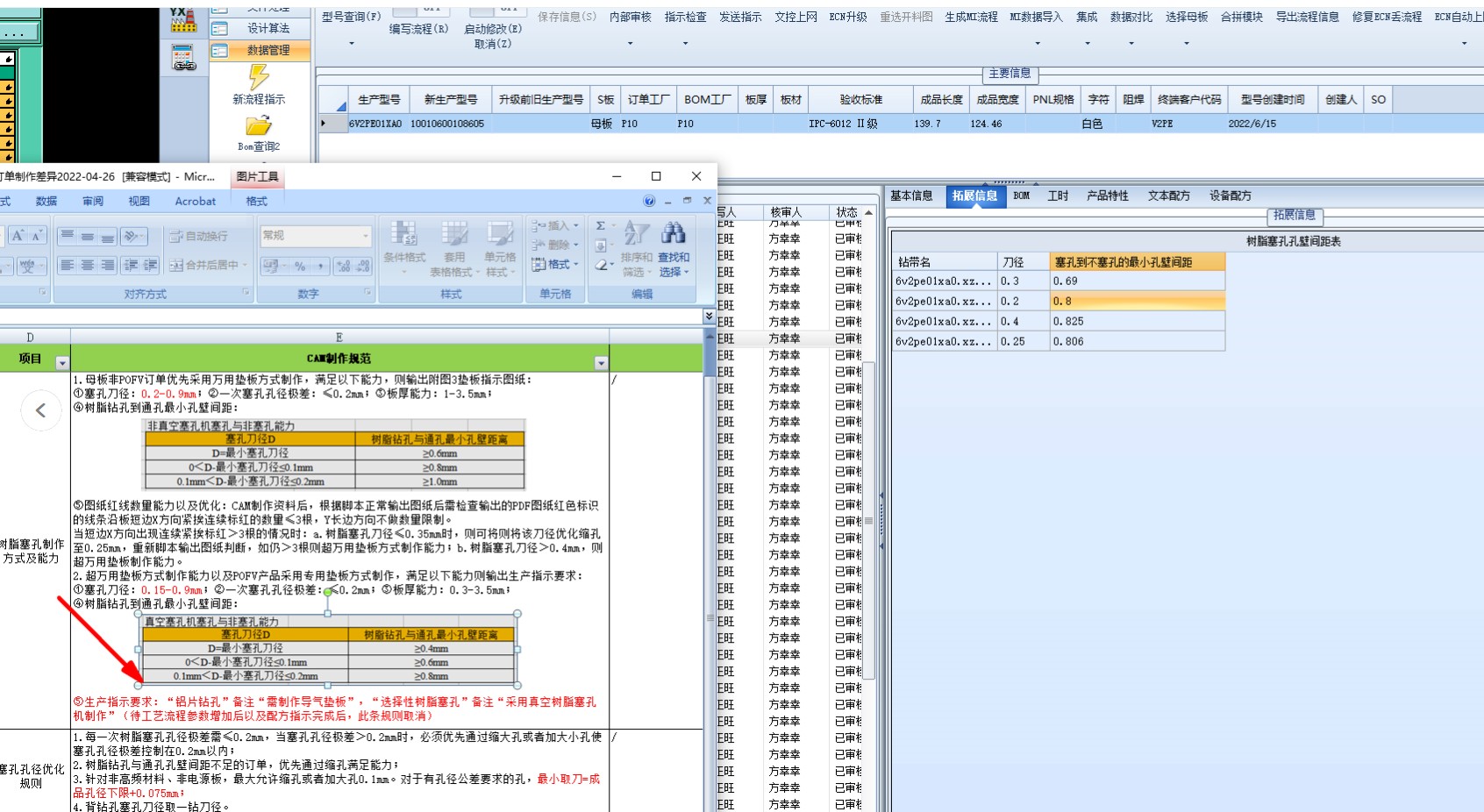1484x812 pixels.
Task: Click the previous arrow circle in Excel sheet
Action: coord(41,410)
